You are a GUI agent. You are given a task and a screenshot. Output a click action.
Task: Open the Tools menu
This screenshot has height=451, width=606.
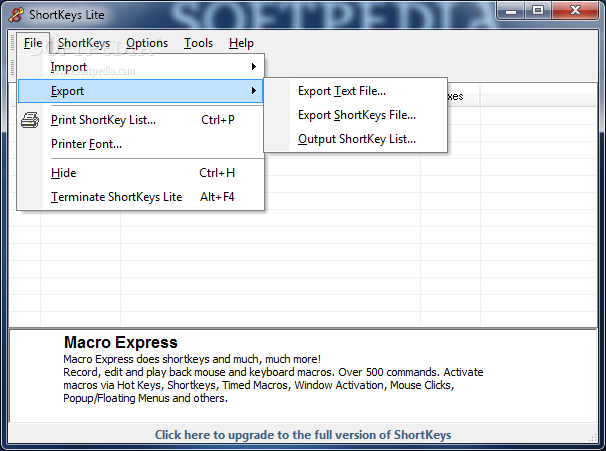click(198, 43)
